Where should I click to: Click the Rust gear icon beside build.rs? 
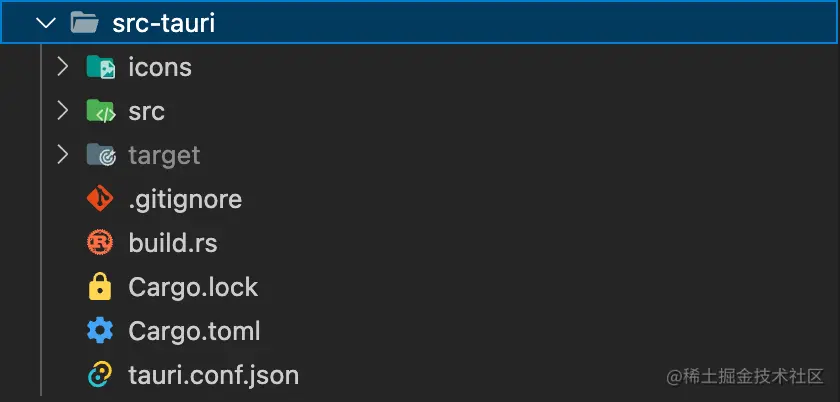(x=100, y=243)
